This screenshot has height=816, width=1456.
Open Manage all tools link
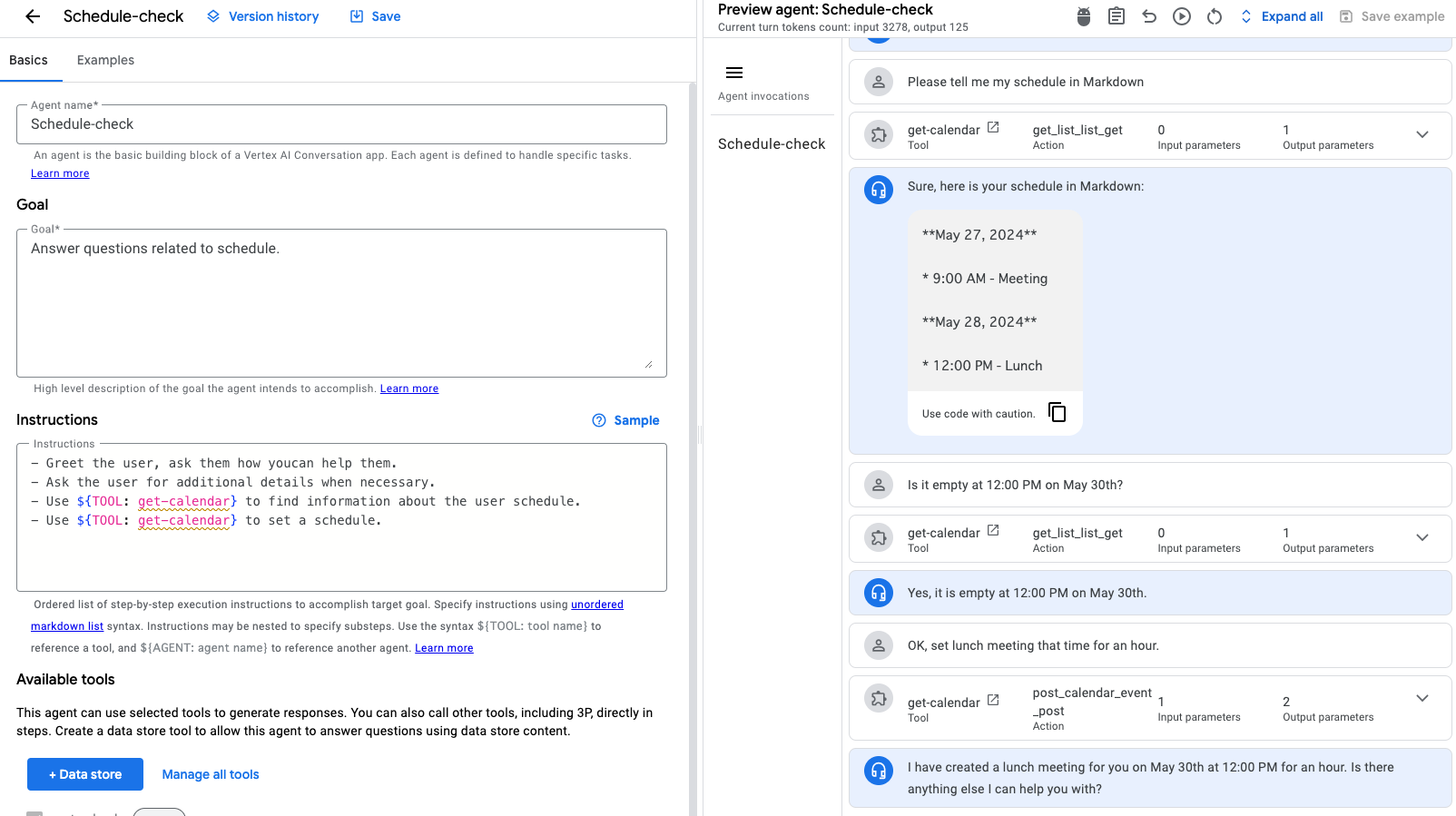coord(211,774)
